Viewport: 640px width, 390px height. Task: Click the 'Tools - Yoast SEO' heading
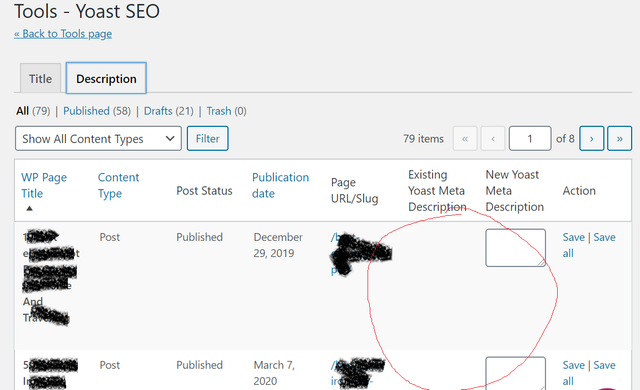click(87, 11)
